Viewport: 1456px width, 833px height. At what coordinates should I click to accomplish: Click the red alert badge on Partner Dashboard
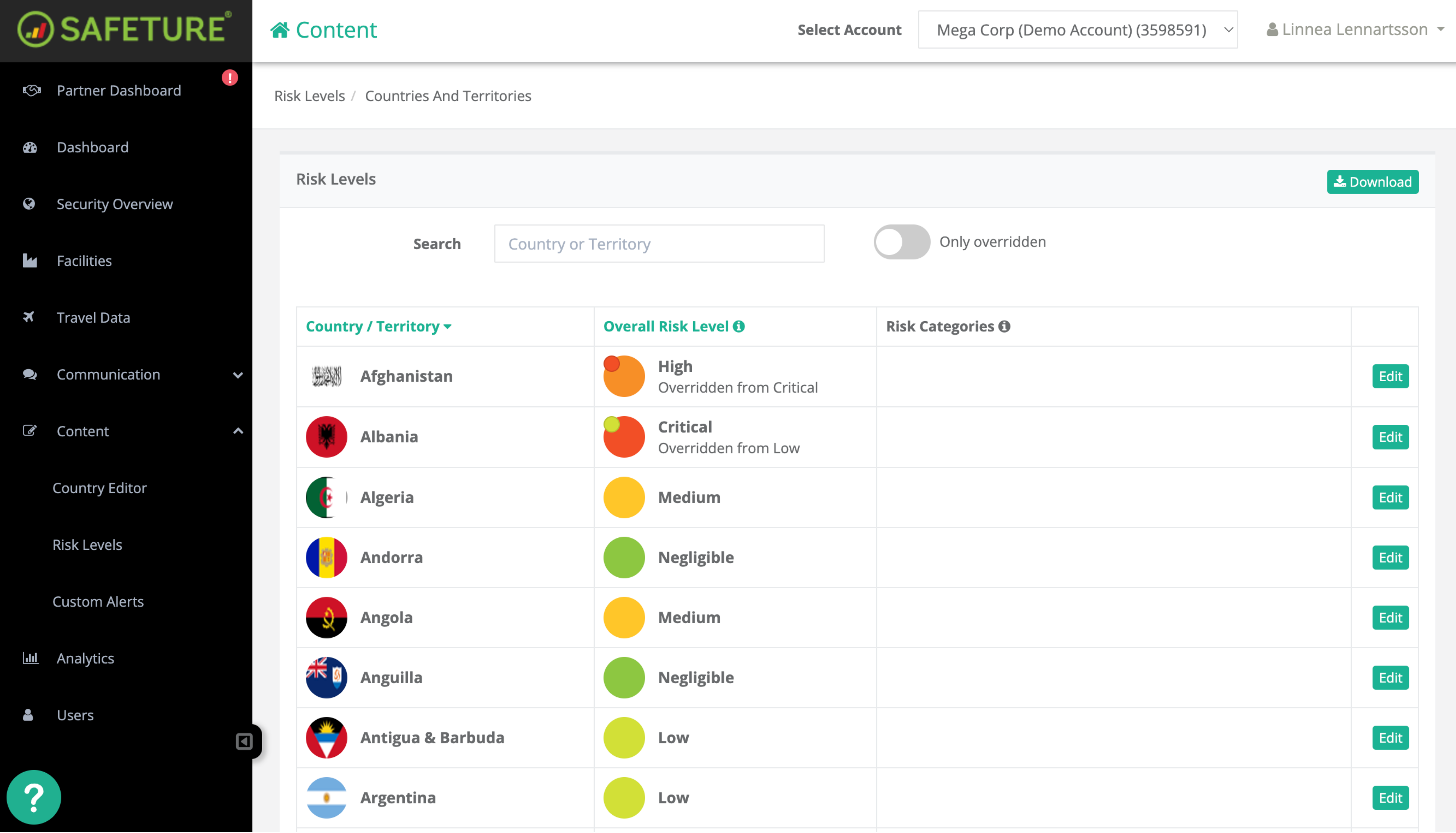[x=230, y=77]
